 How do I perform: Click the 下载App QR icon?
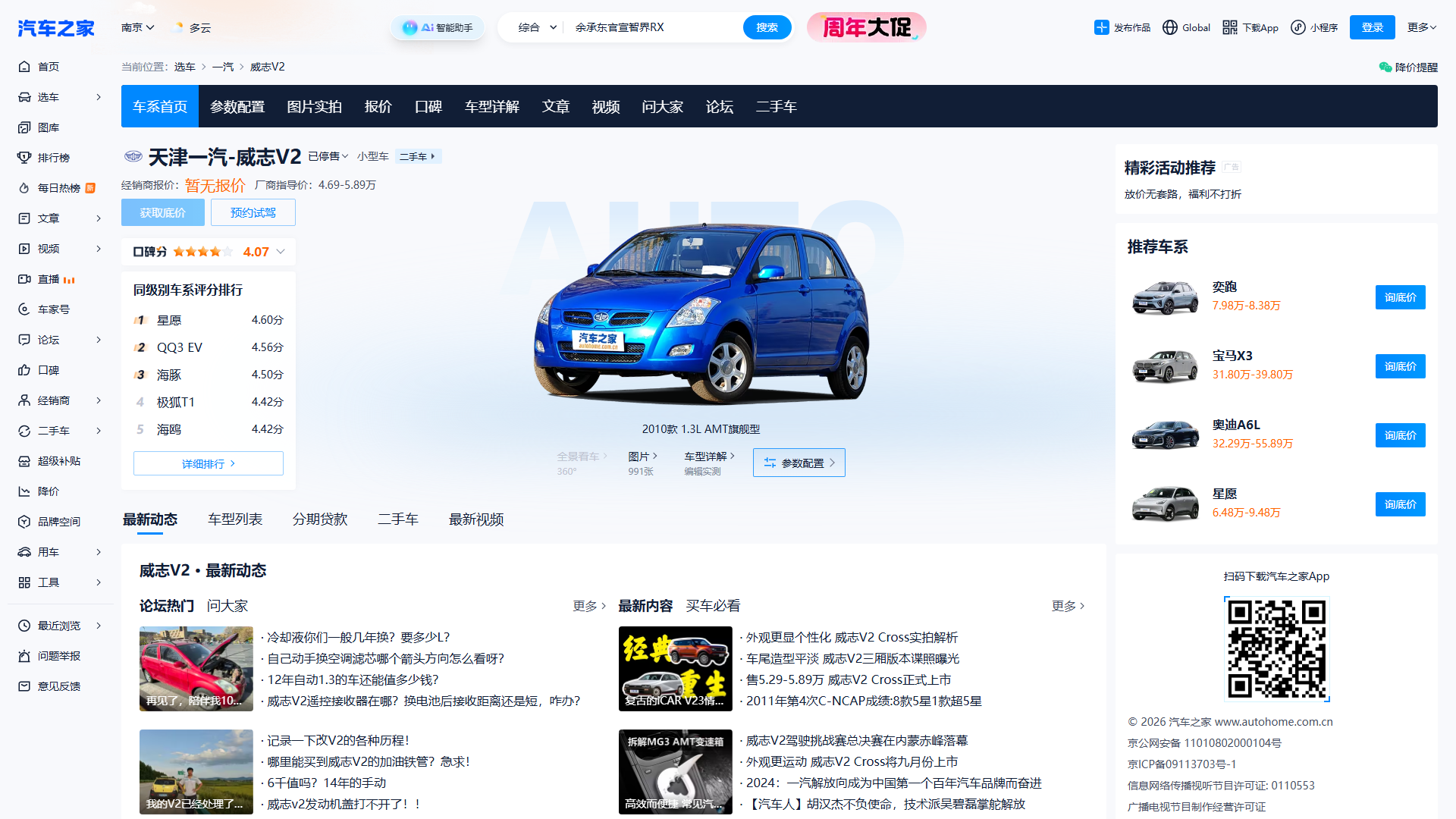[x=1230, y=27]
